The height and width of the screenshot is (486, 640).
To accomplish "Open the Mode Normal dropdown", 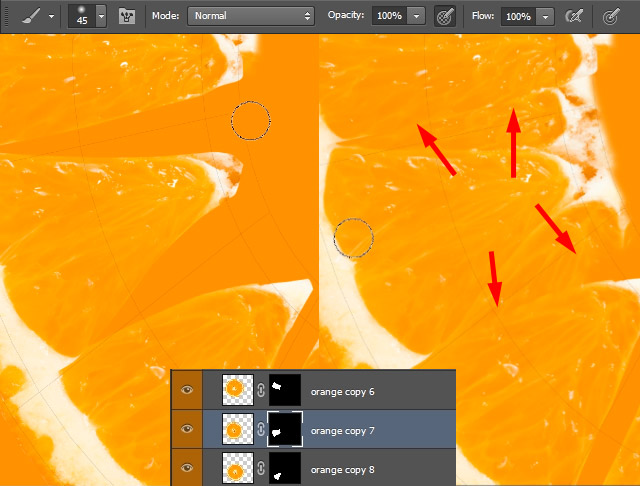I will (251, 16).
